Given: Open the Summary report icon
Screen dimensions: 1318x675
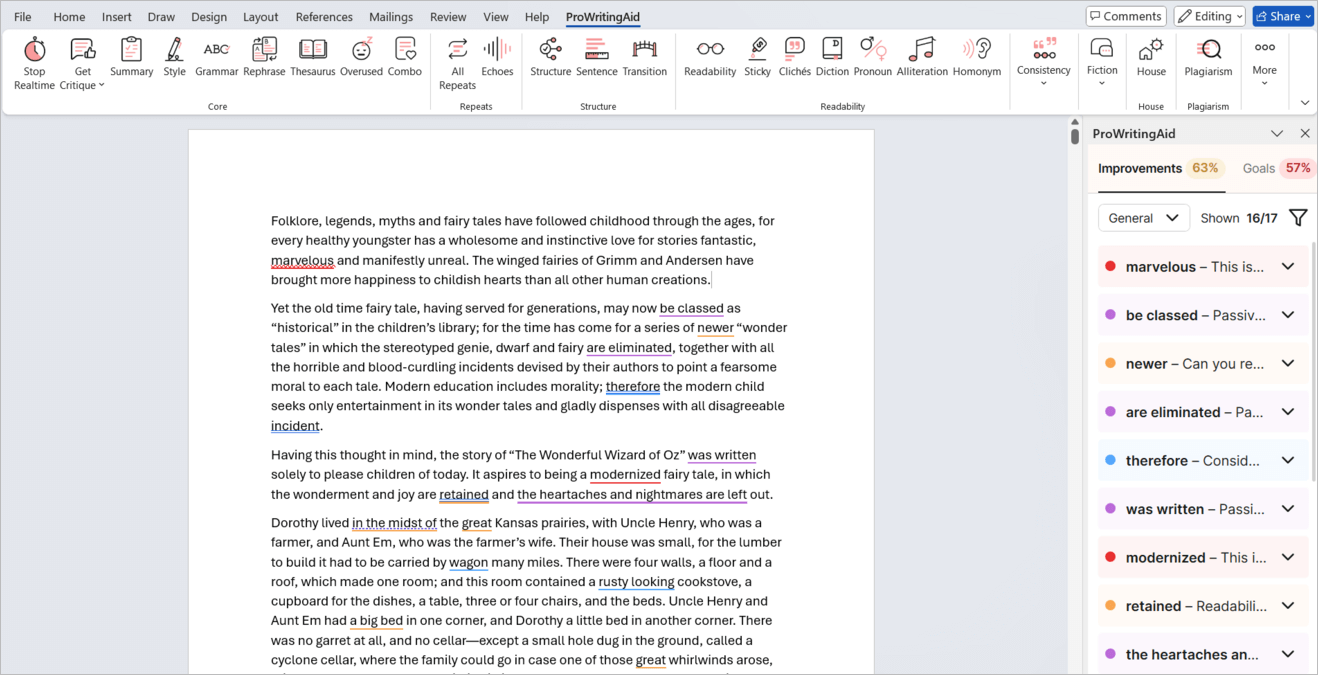Looking at the screenshot, I should click(x=131, y=50).
